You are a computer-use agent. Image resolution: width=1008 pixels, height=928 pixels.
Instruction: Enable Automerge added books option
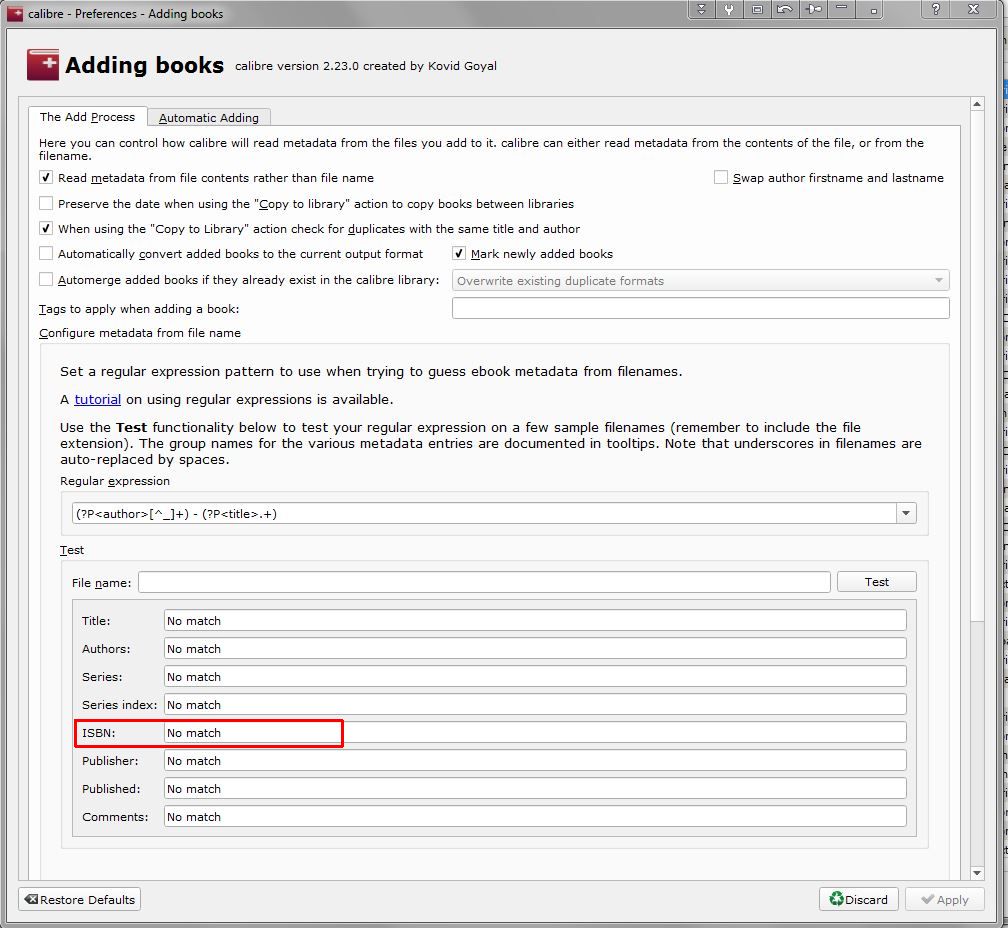point(46,279)
